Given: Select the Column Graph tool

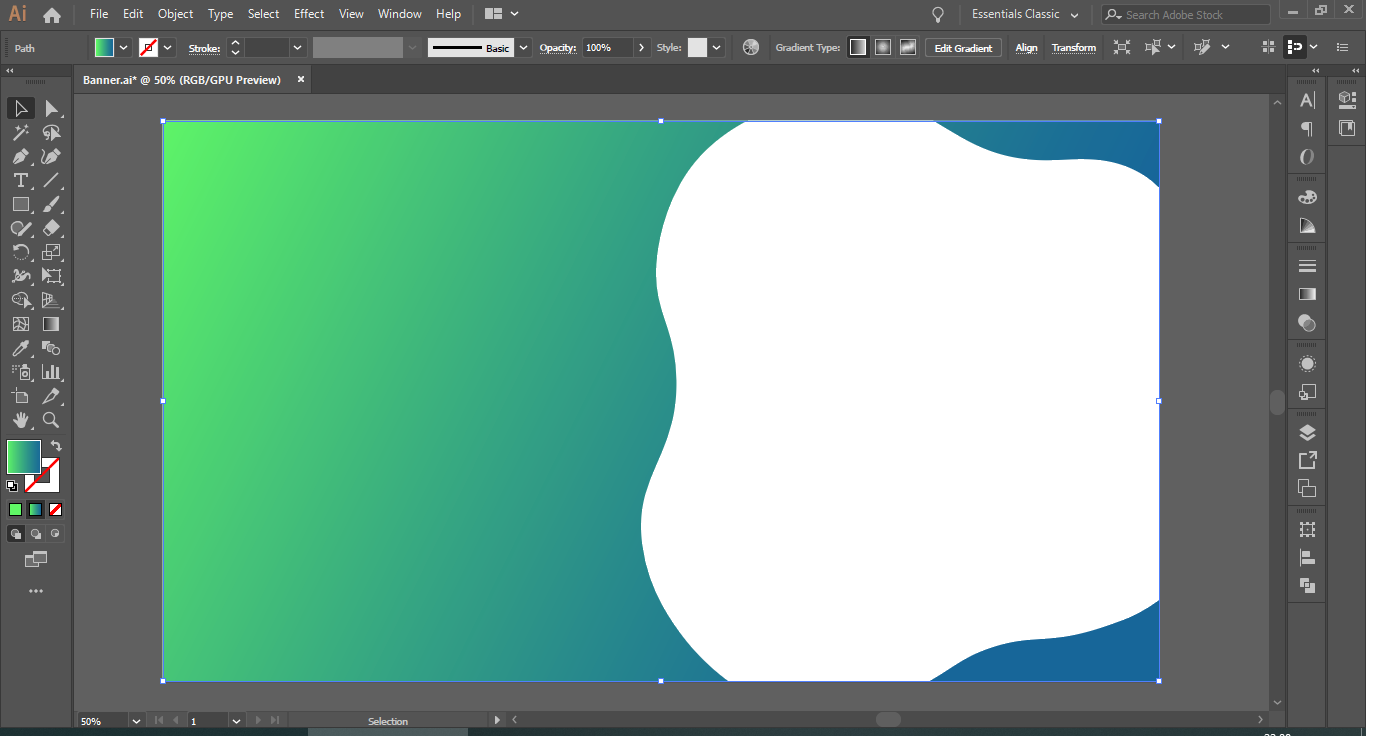Looking at the screenshot, I should [52, 372].
